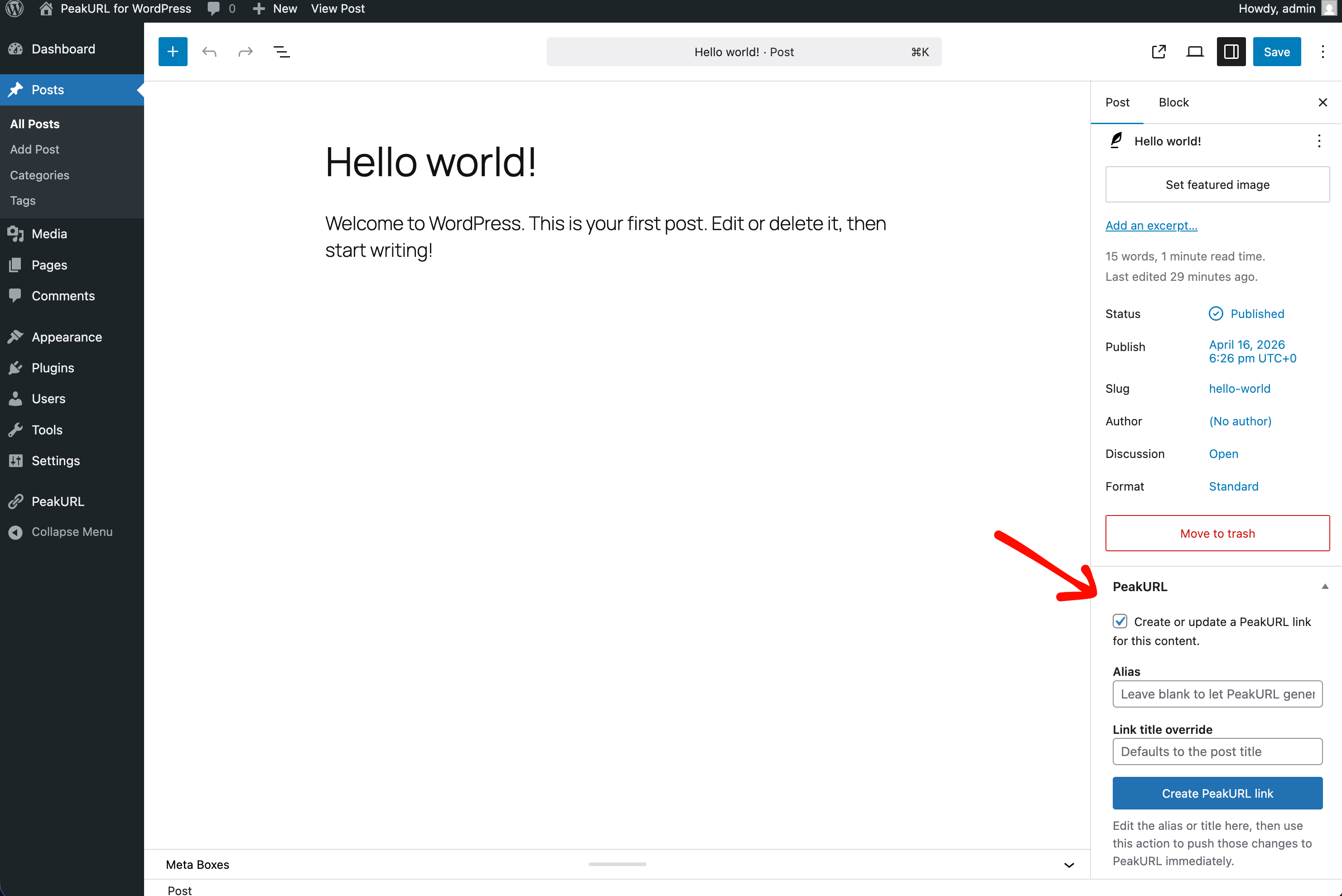The height and width of the screenshot is (896, 1342).
Task: Click Create PeakURL link
Action: pyautogui.click(x=1217, y=793)
